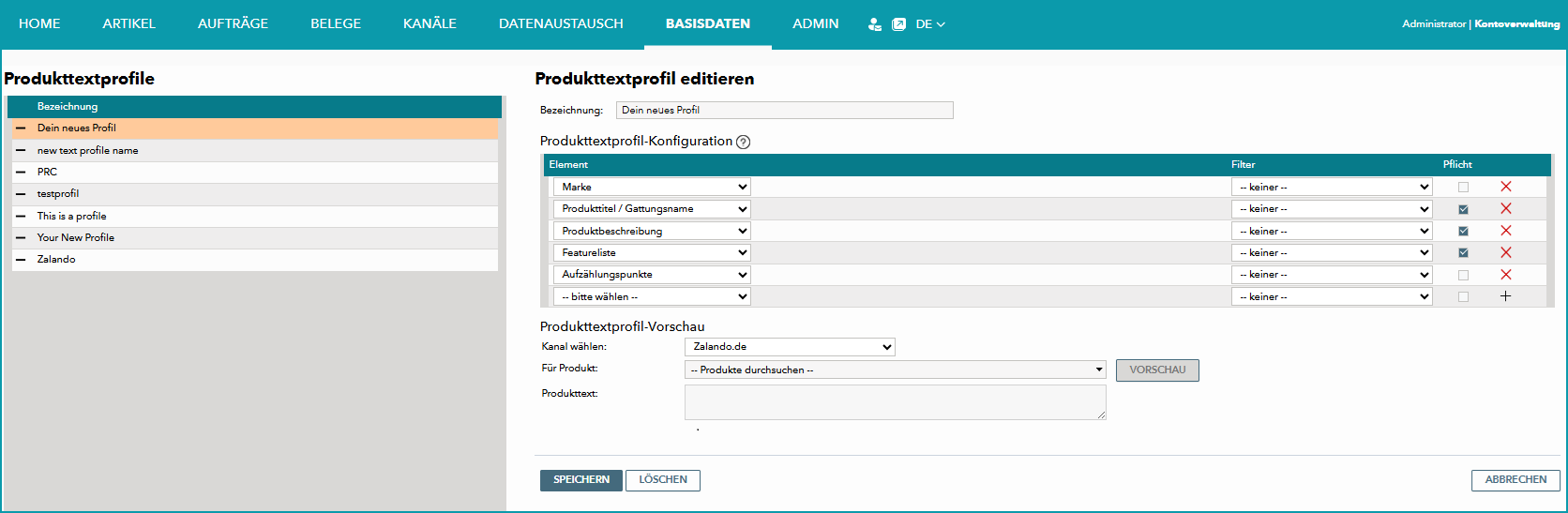Select the new text profile name row
The height and width of the screenshot is (513, 1568).
click(x=255, y=151)
